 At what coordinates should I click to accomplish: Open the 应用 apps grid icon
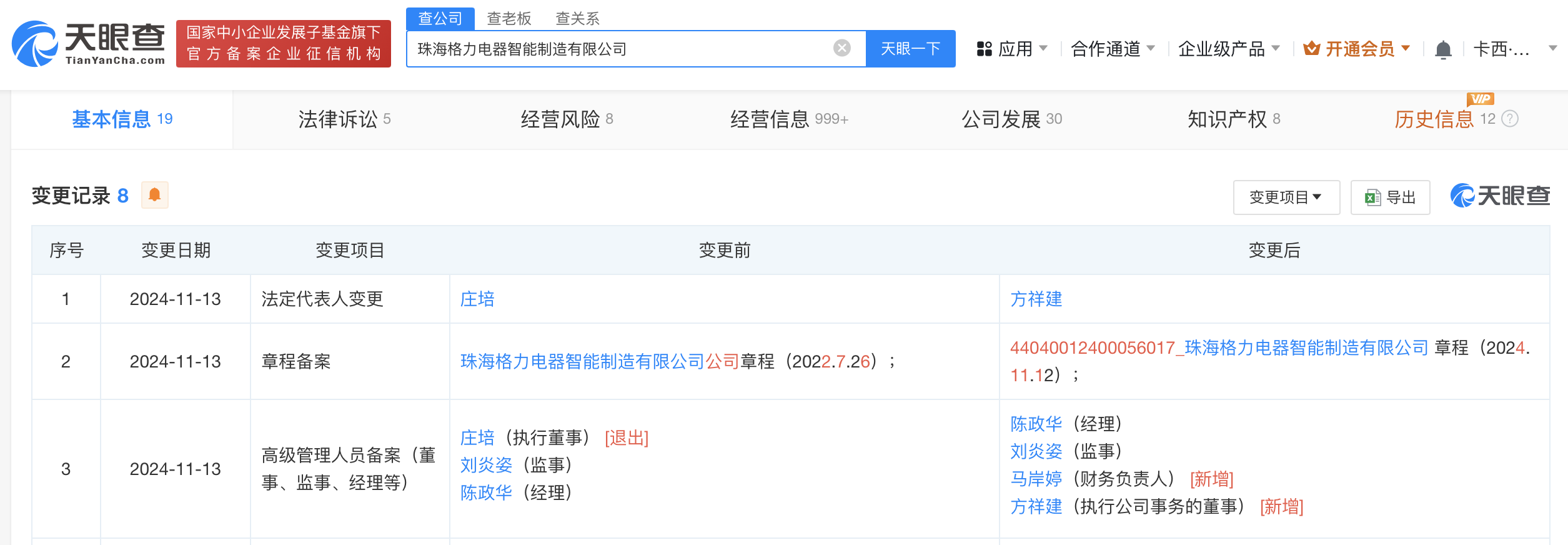pos(985,49)
